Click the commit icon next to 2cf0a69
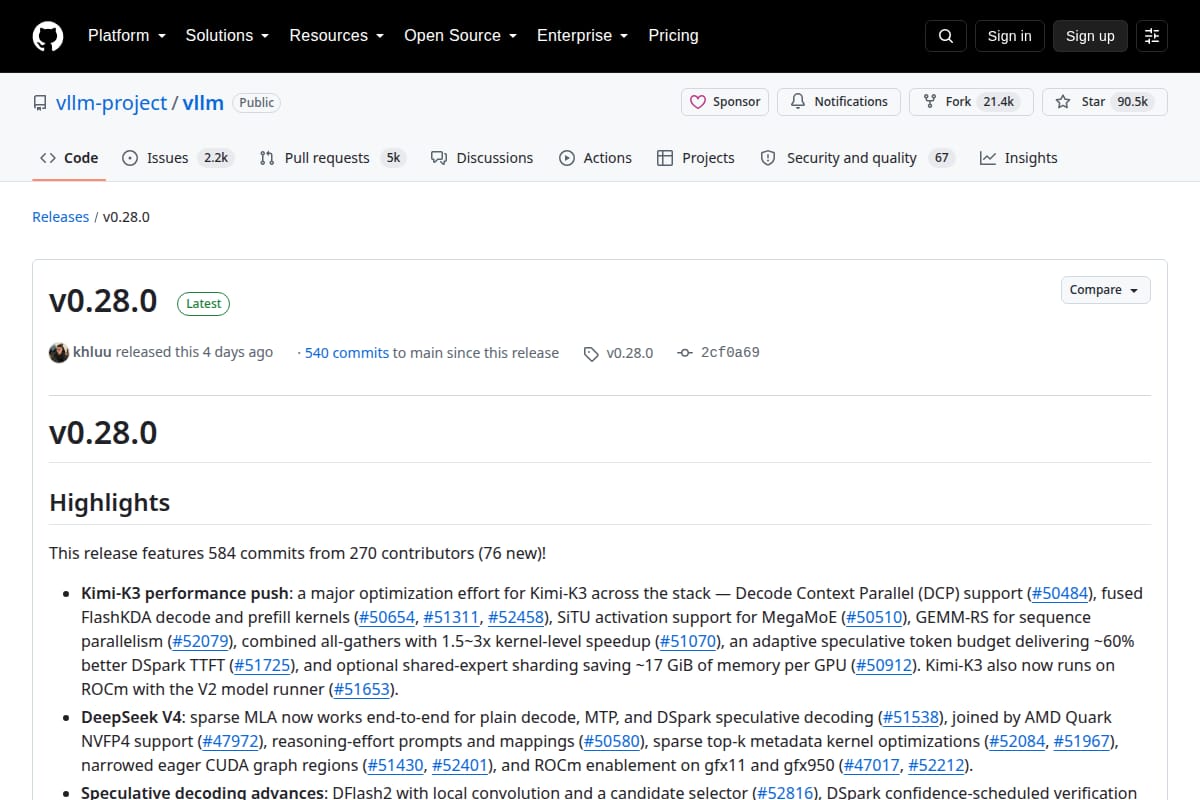The width and height of the screenshot is (1200, 800). (x=685, y=353)
